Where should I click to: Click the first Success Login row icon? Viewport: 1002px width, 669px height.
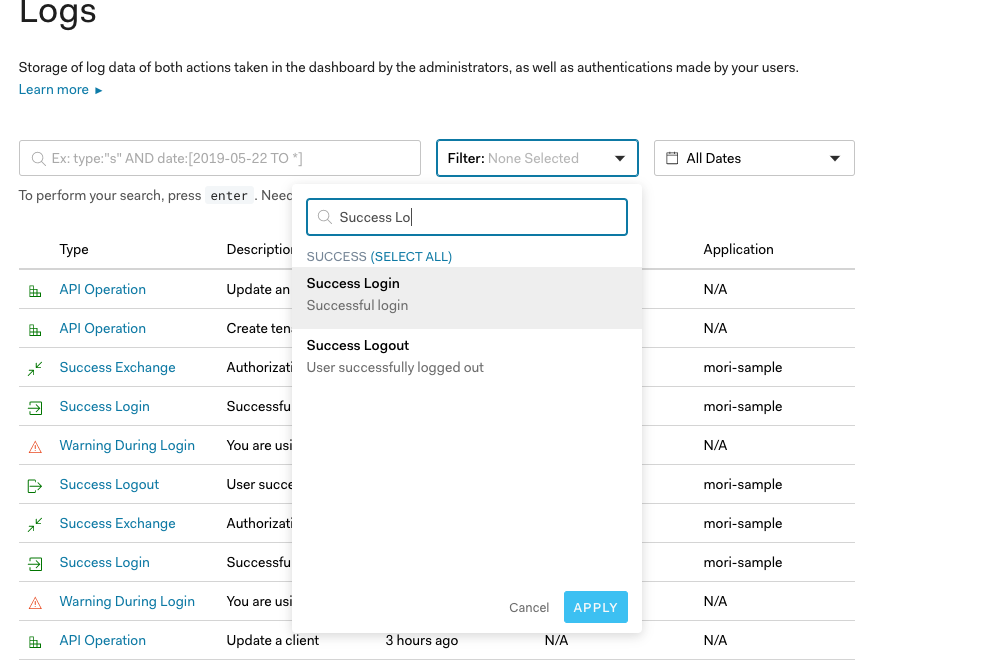[35, 408]
